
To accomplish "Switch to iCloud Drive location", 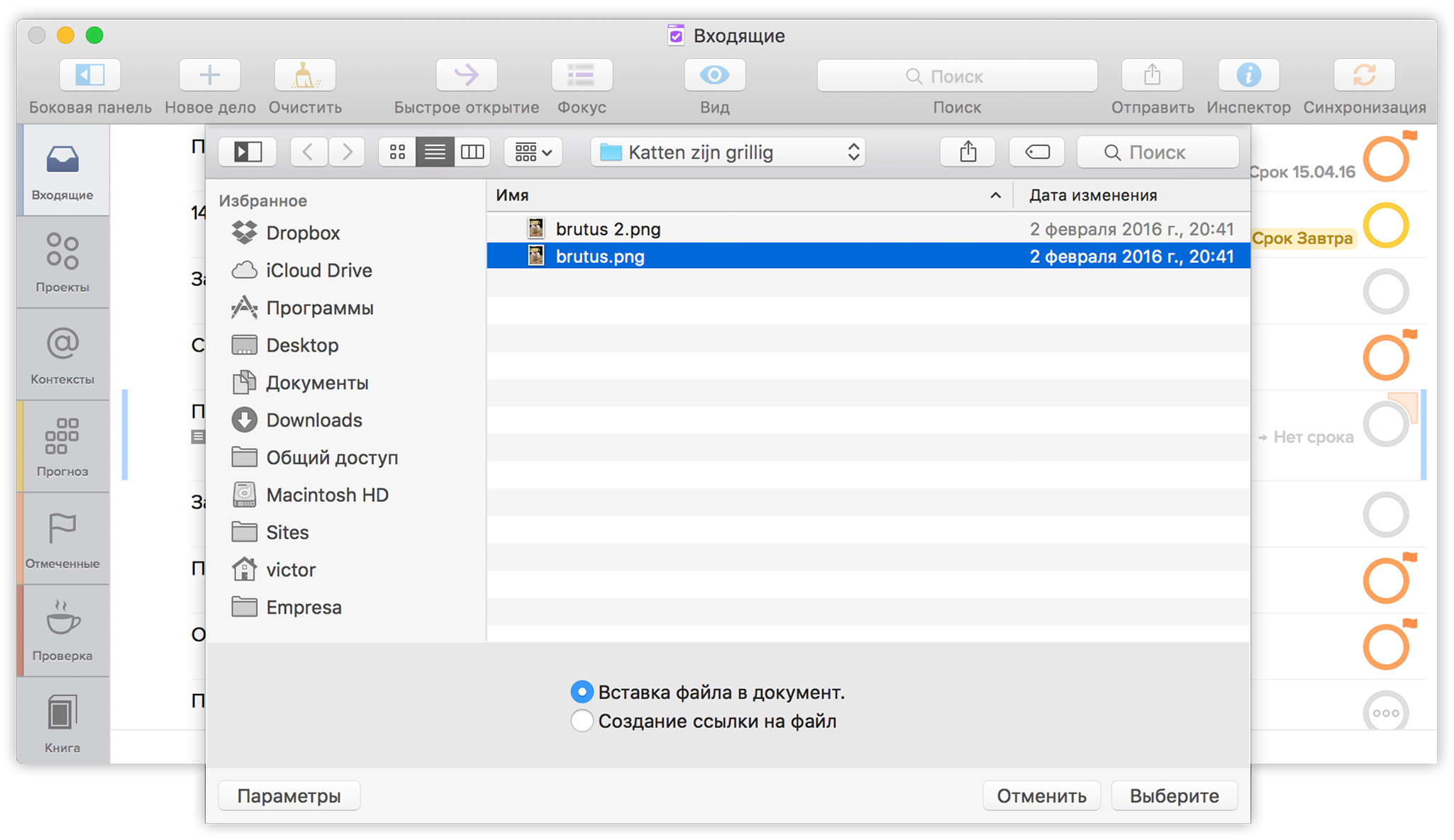I will click(x=318, y=271).
